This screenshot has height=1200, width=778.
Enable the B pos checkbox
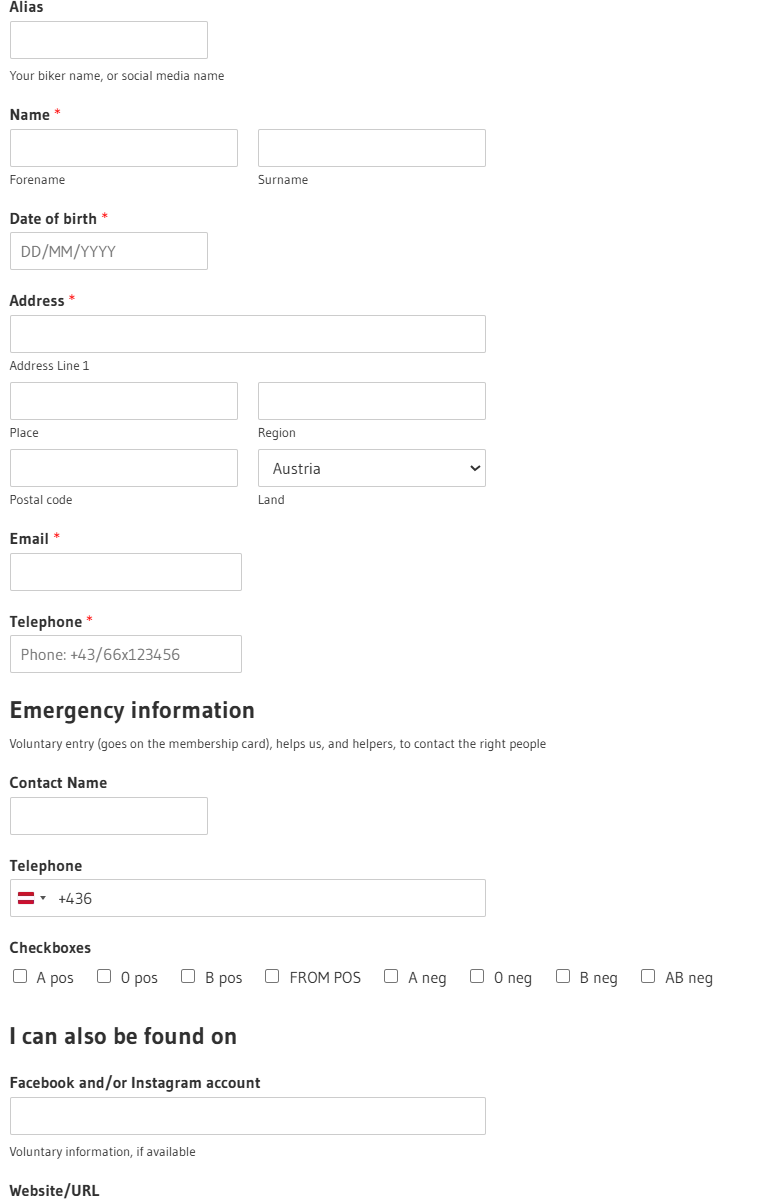click(x=188, y=976)
